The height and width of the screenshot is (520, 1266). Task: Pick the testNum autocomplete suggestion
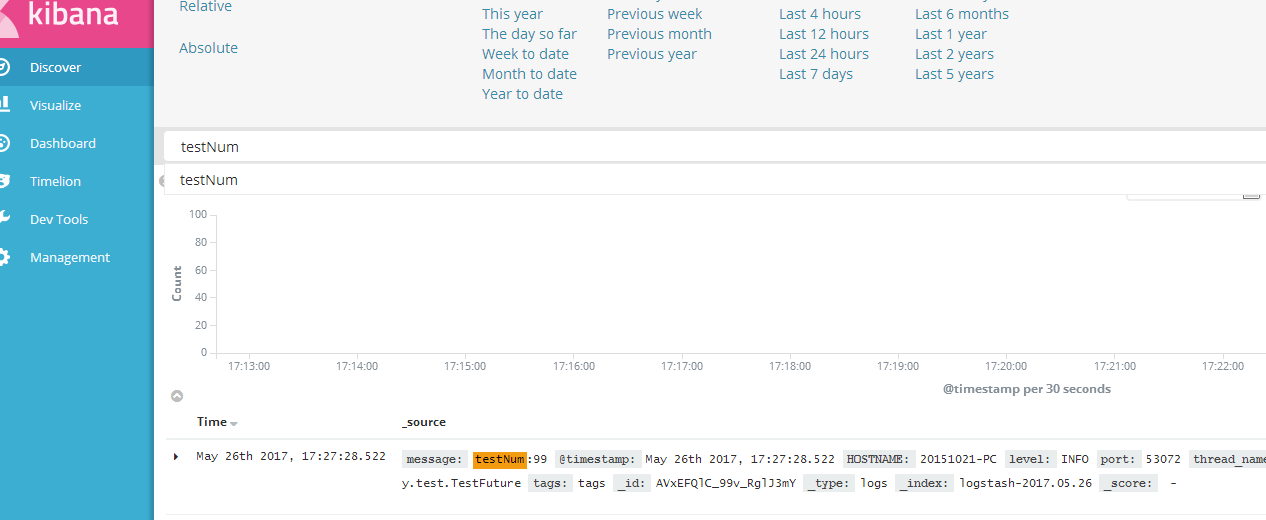715,180
